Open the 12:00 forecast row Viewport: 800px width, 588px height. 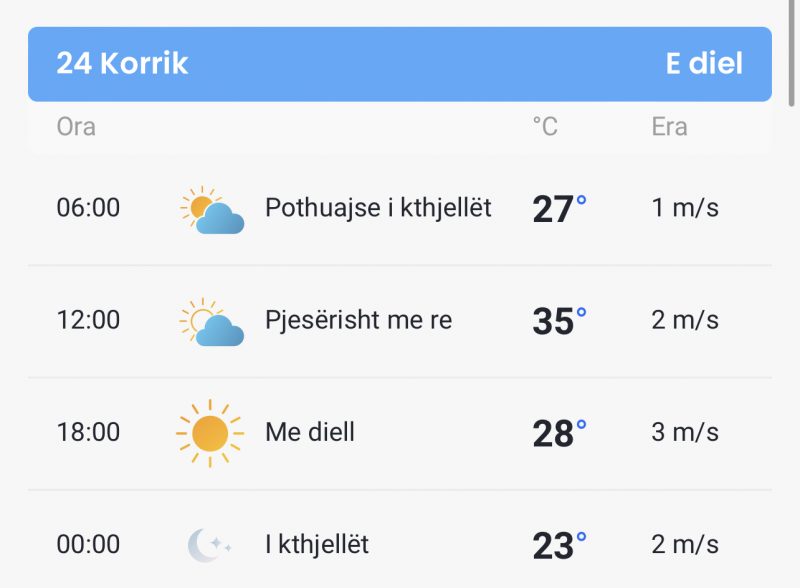[x=400, y=322]
